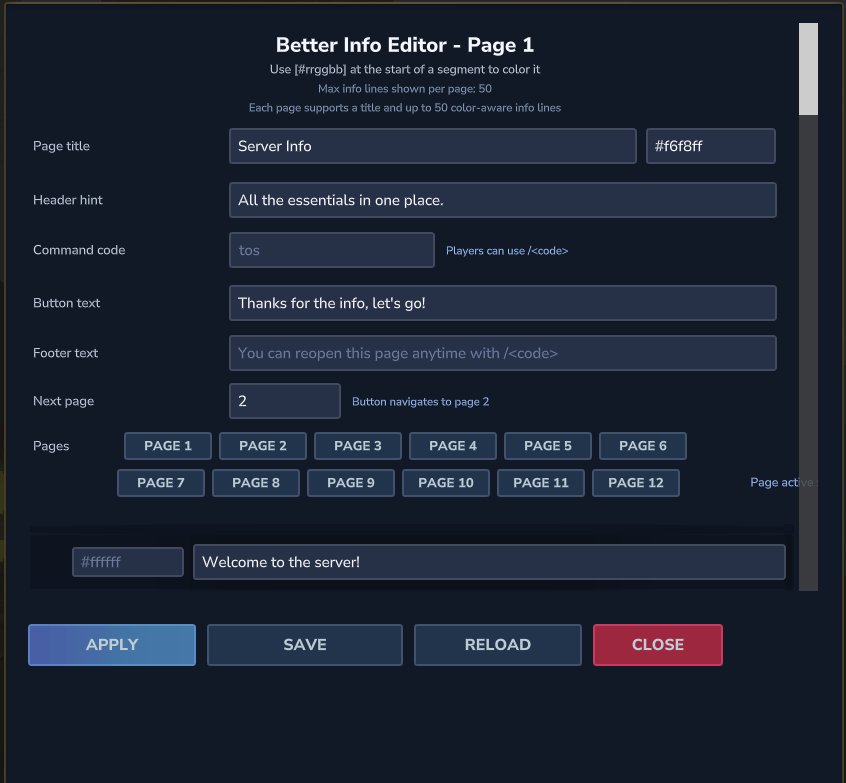Click the Page title input field
This screenshot has width=846, height=783.
433,146
